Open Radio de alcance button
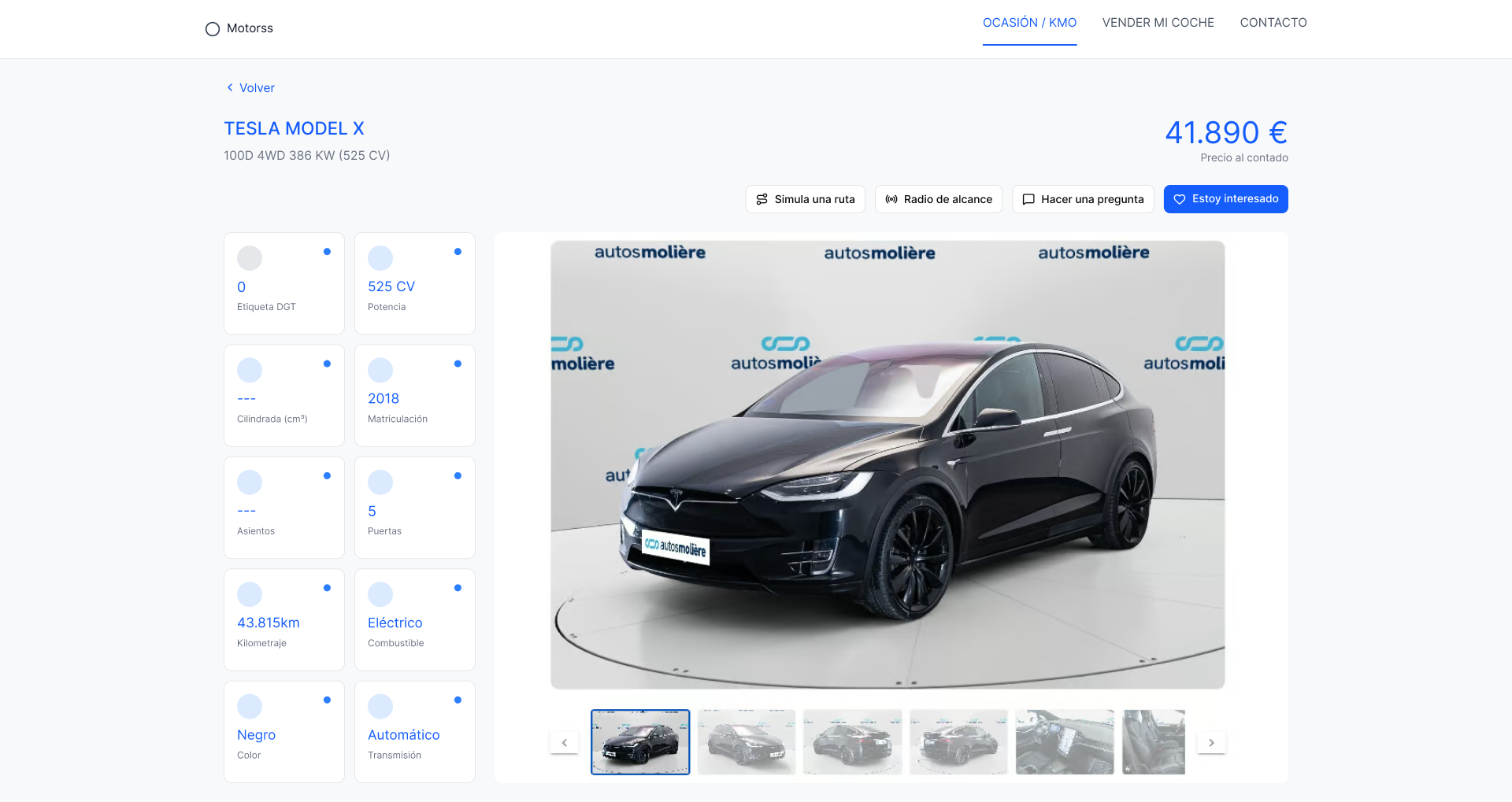1512x802 pixels. point(939,199)
